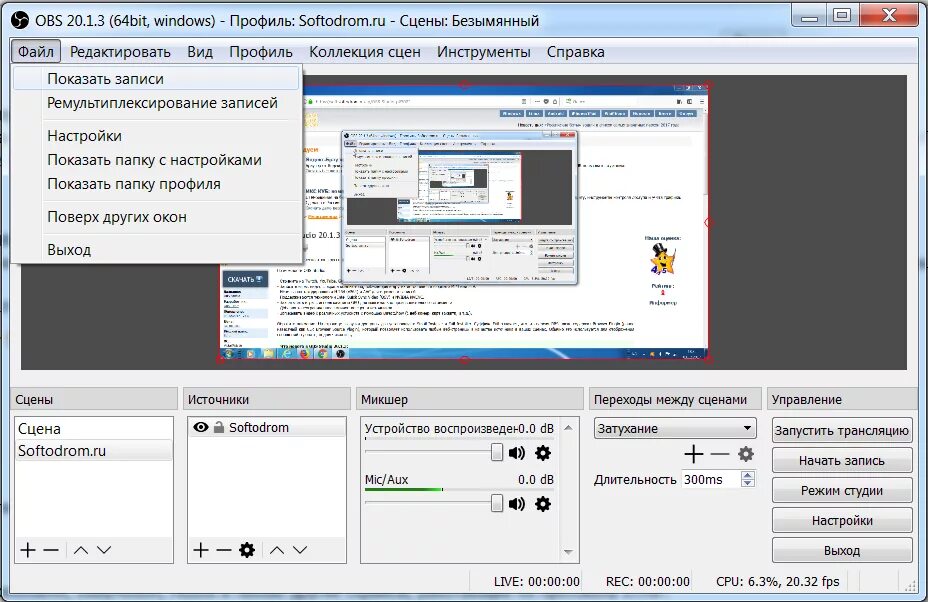Remove selected scene with minus icon
This screenshot has height=602, width=928.
[51, 550]
